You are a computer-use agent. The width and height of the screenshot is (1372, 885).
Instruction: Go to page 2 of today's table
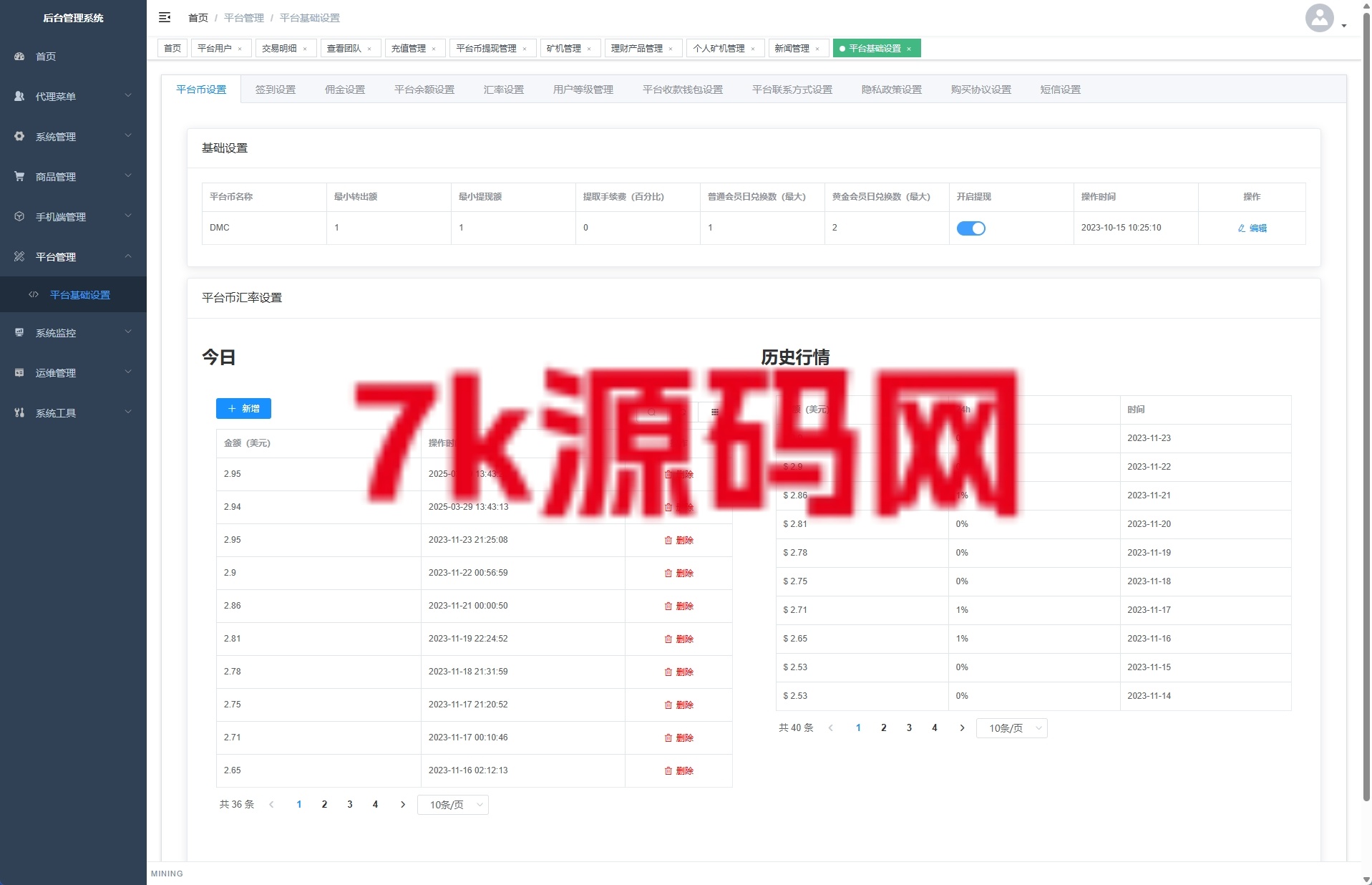coord(324,804)
